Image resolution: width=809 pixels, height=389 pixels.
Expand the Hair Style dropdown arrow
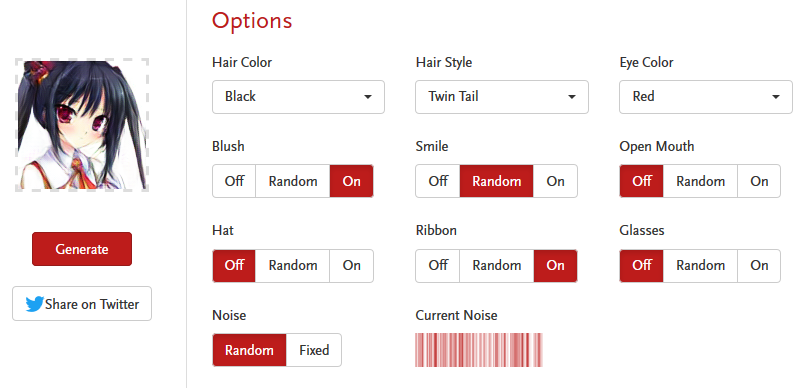(x=572, y=97)
